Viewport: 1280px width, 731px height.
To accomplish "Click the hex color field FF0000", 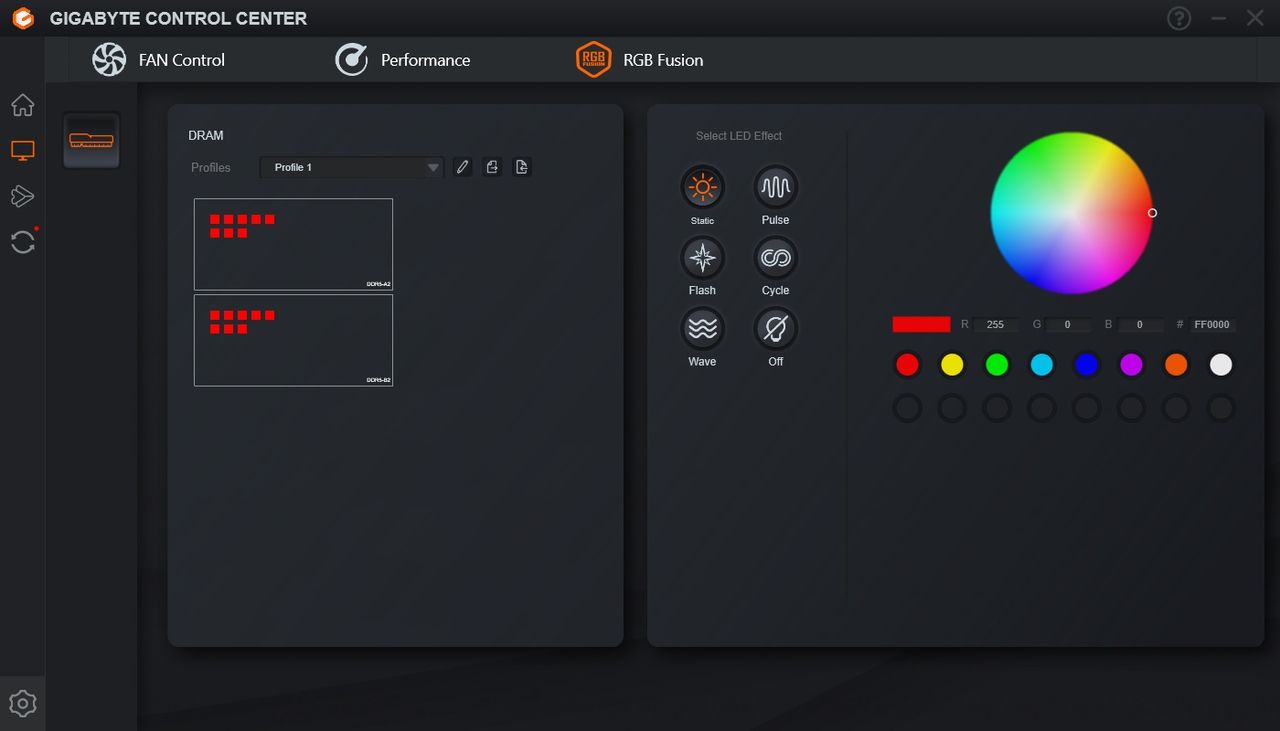I will coord(1213,325).
